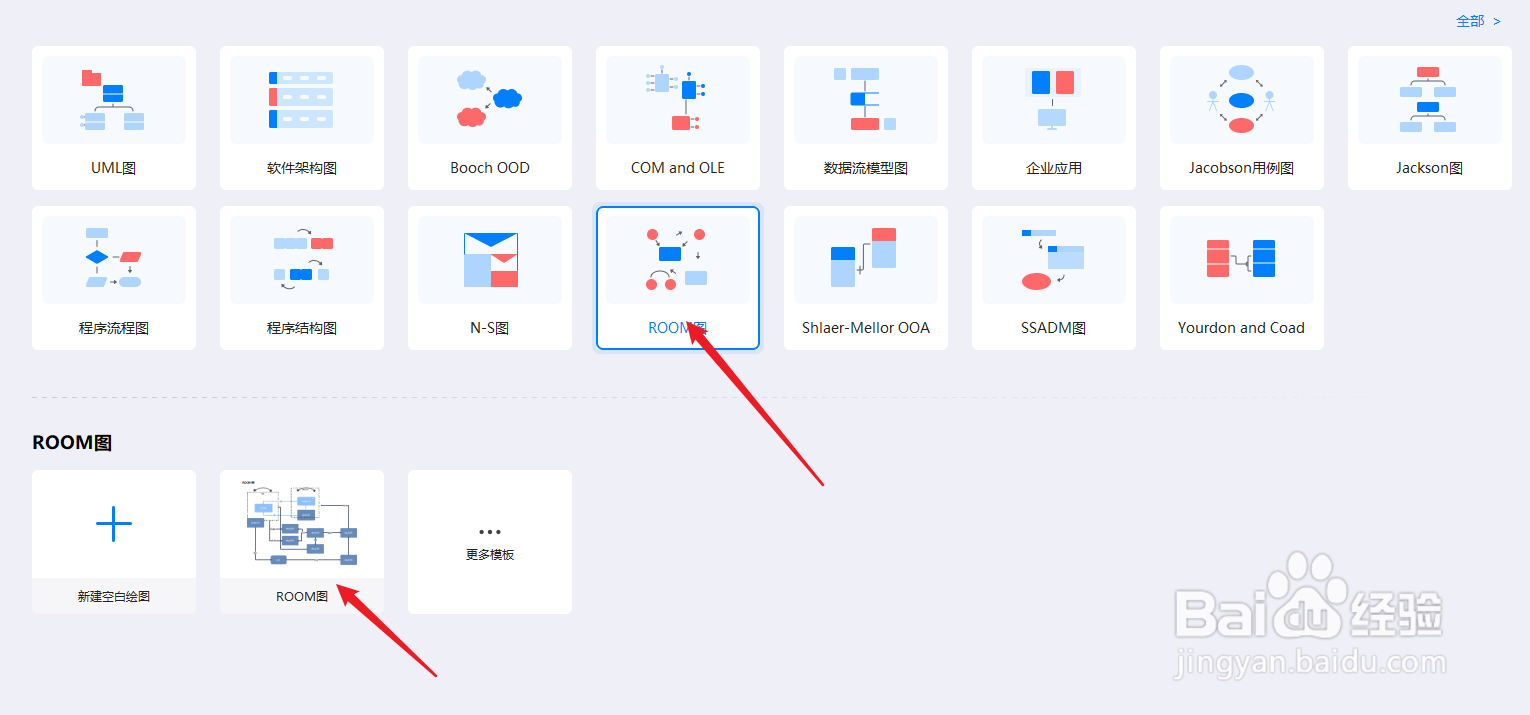Expand 更多模板 to browse more templates

pyautogui.click(x=489, y=542)
